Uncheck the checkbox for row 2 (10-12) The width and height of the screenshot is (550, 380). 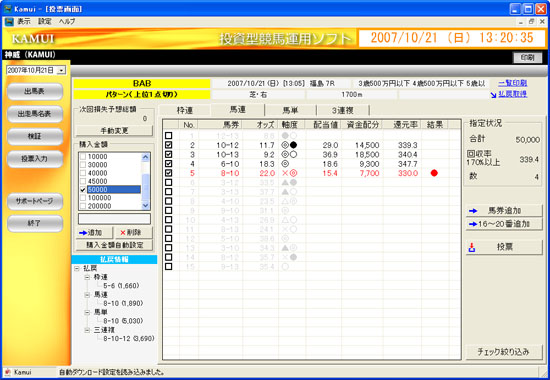(x=168, y=145)
